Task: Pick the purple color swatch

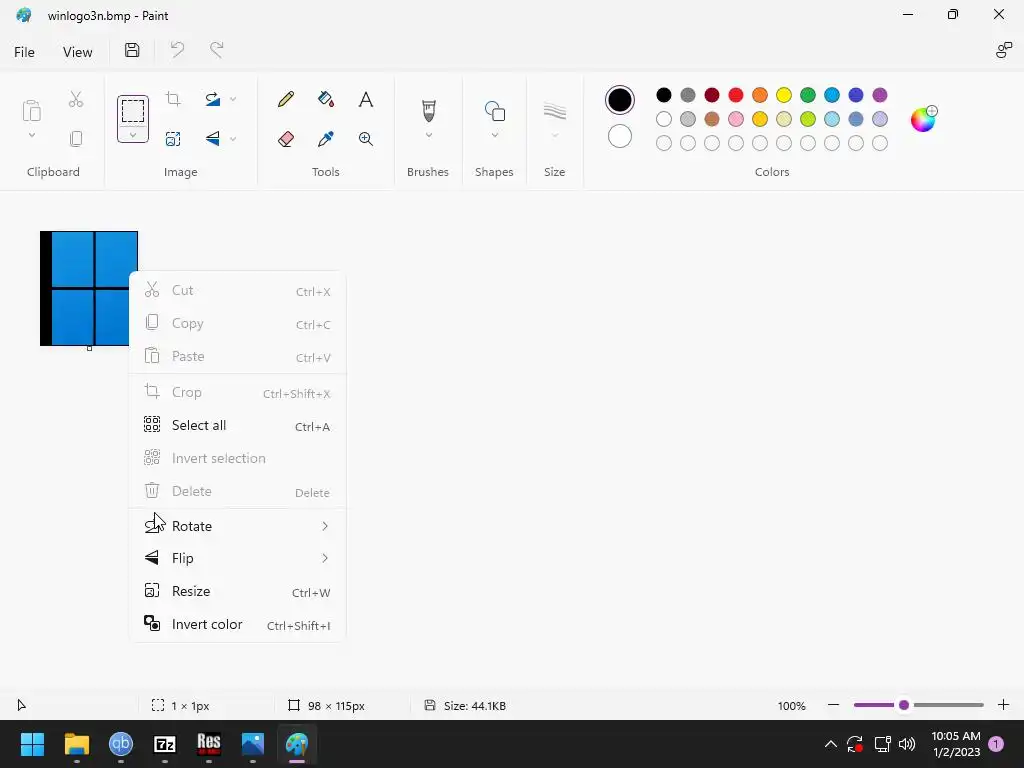Action: click(x=880, y=95)
